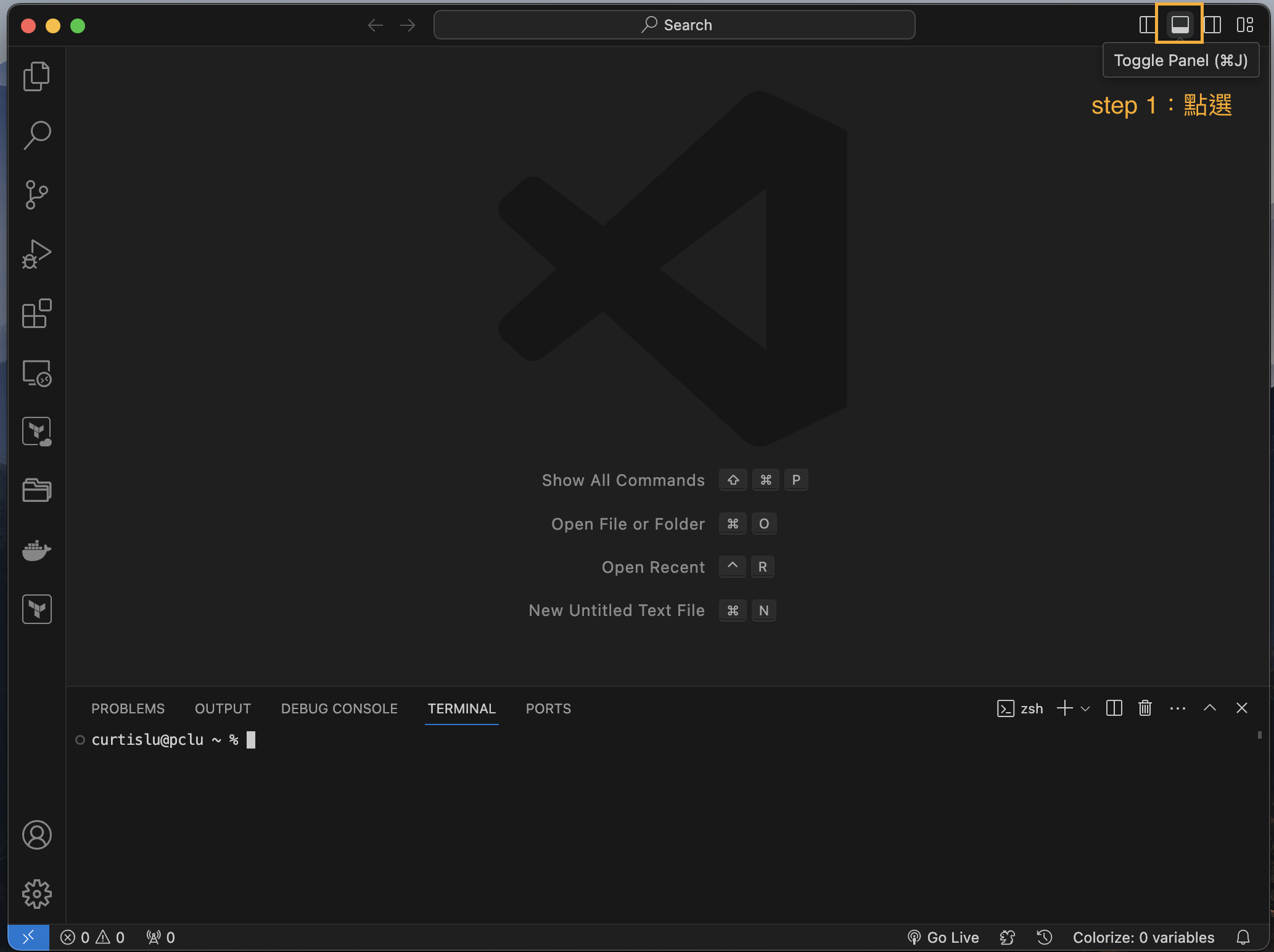The width and height of the screenshot is (1274, 952).
Task: Click the remote window indicator in status bar
Action: point(28,937)
